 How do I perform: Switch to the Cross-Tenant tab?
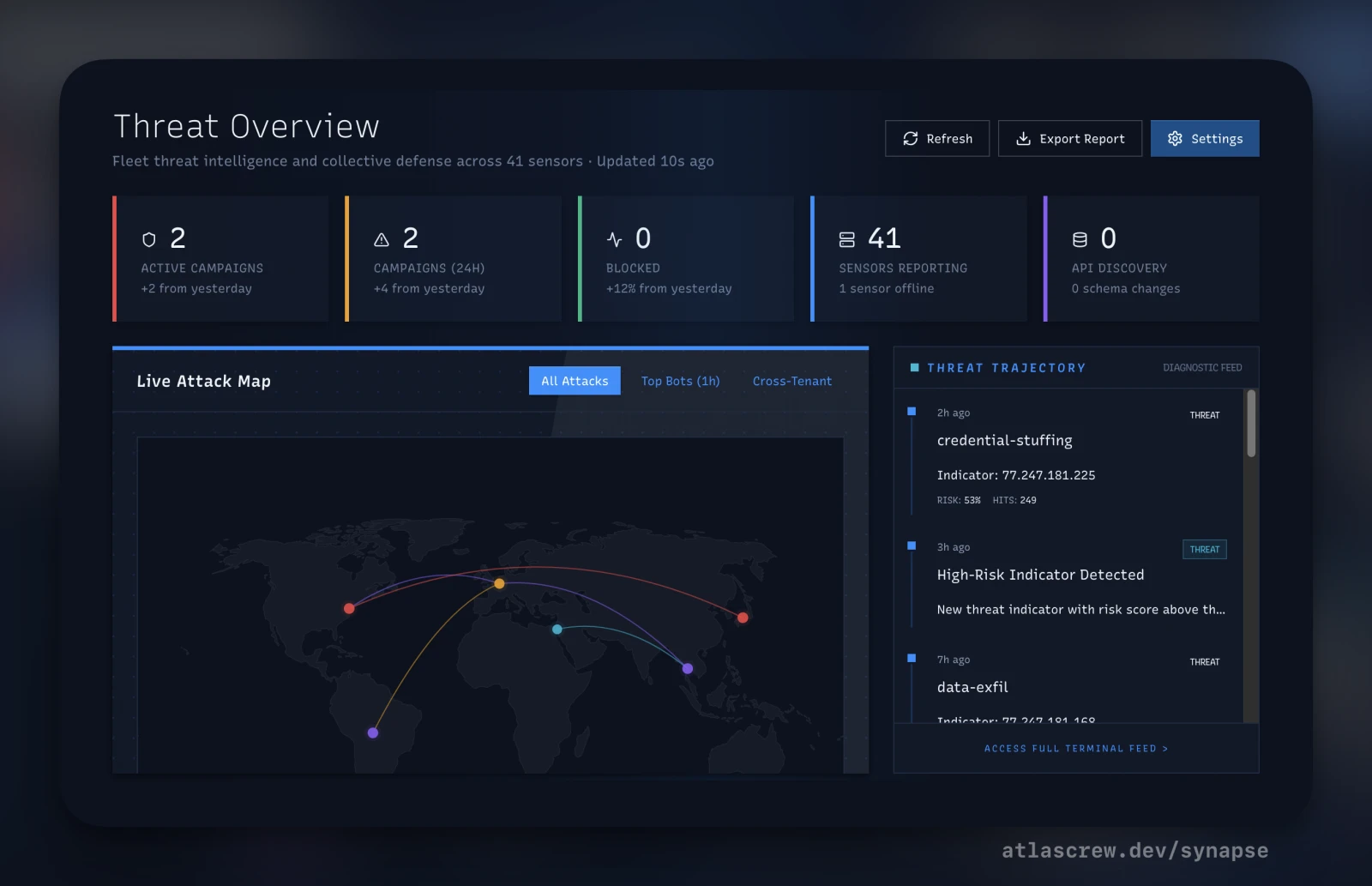(x=791, y=380)
